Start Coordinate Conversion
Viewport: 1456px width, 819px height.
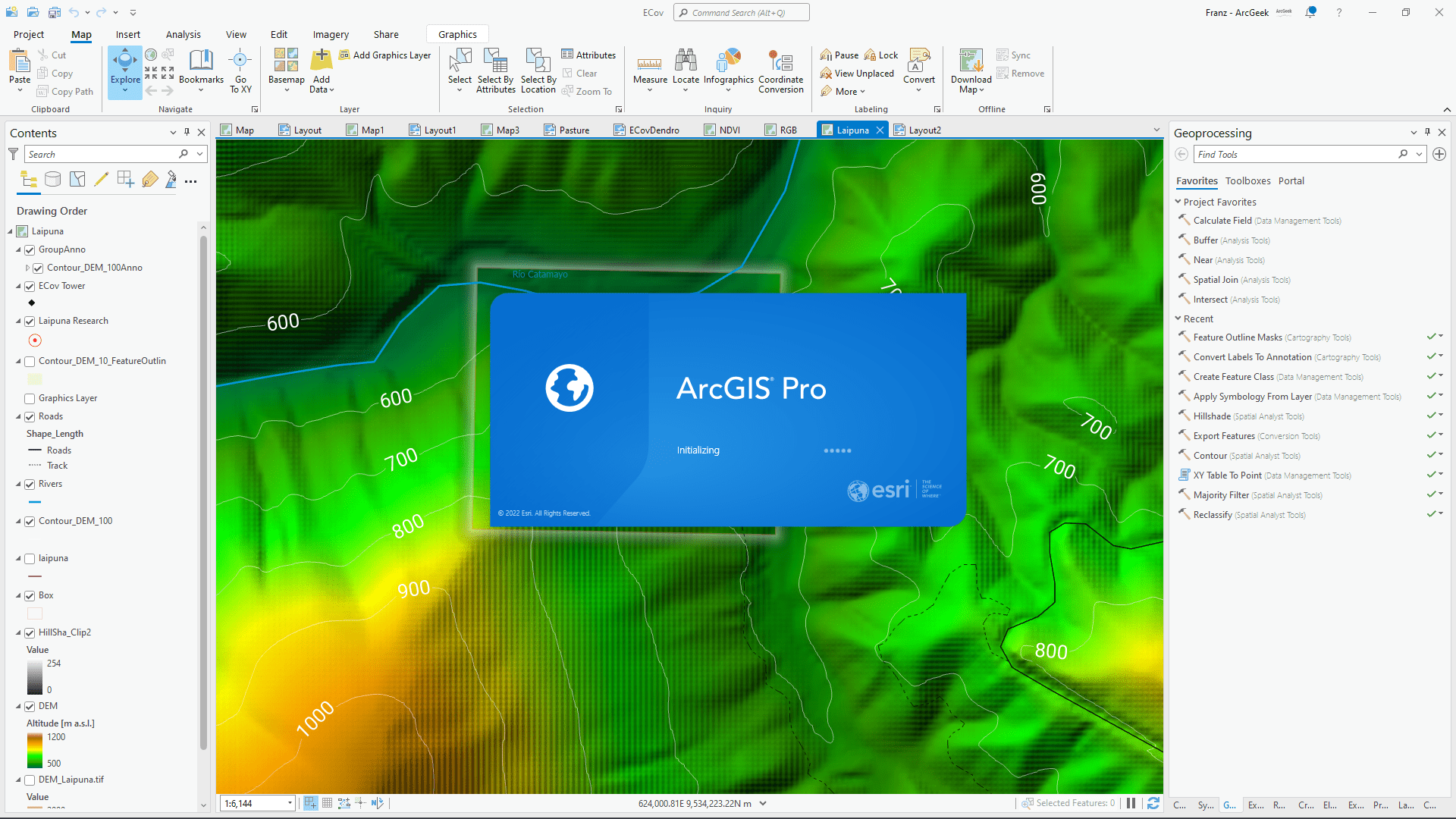(x=780, y=71)
